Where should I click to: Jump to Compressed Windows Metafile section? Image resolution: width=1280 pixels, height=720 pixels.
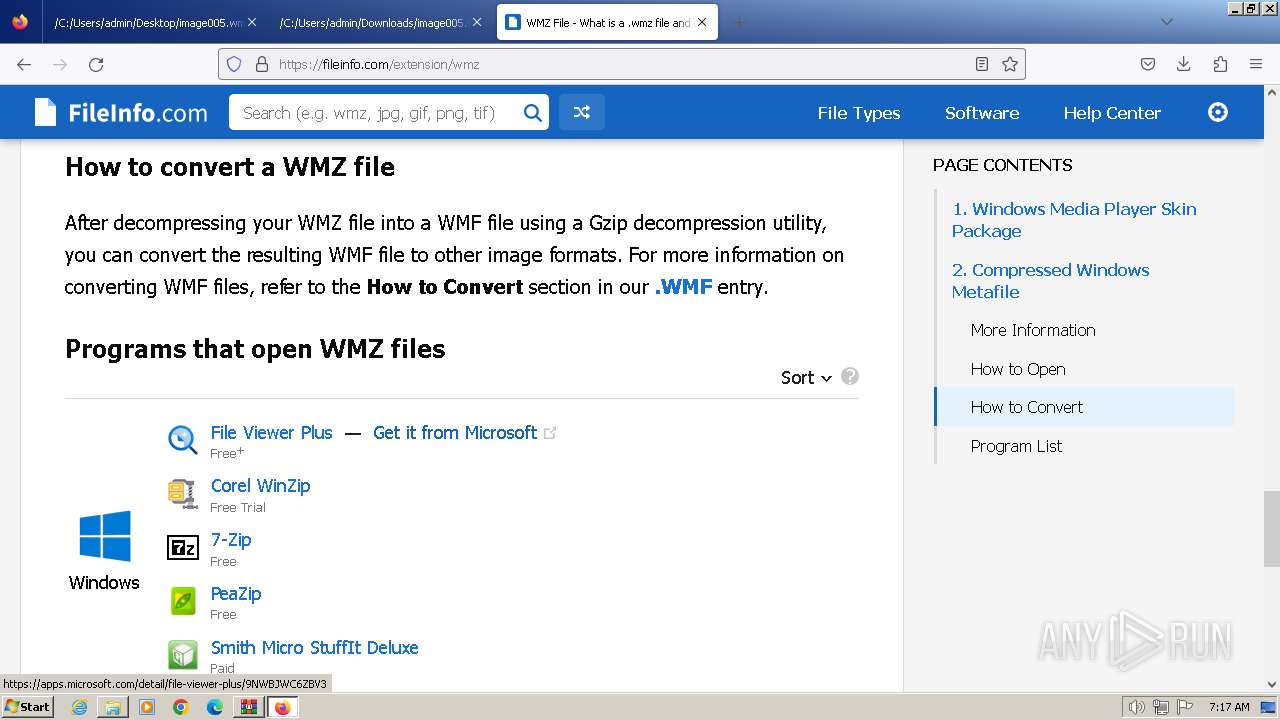pyautogui.click(x=1050, y=281)
